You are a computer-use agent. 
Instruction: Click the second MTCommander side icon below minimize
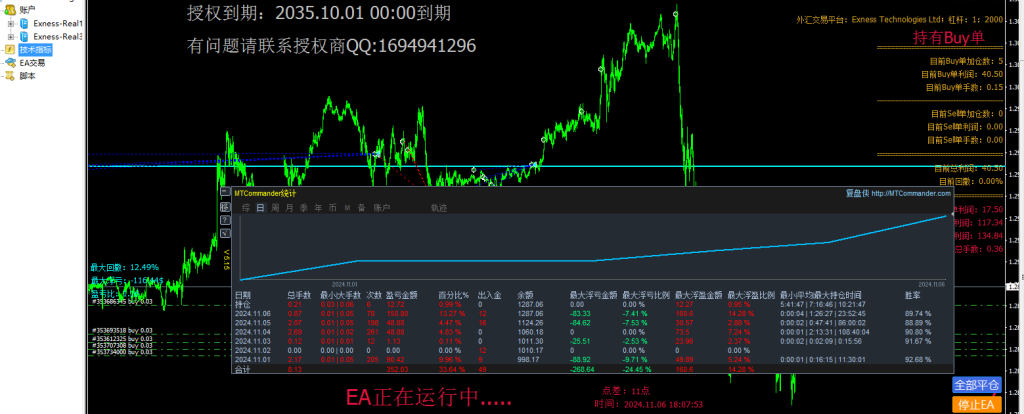[226, 206]
